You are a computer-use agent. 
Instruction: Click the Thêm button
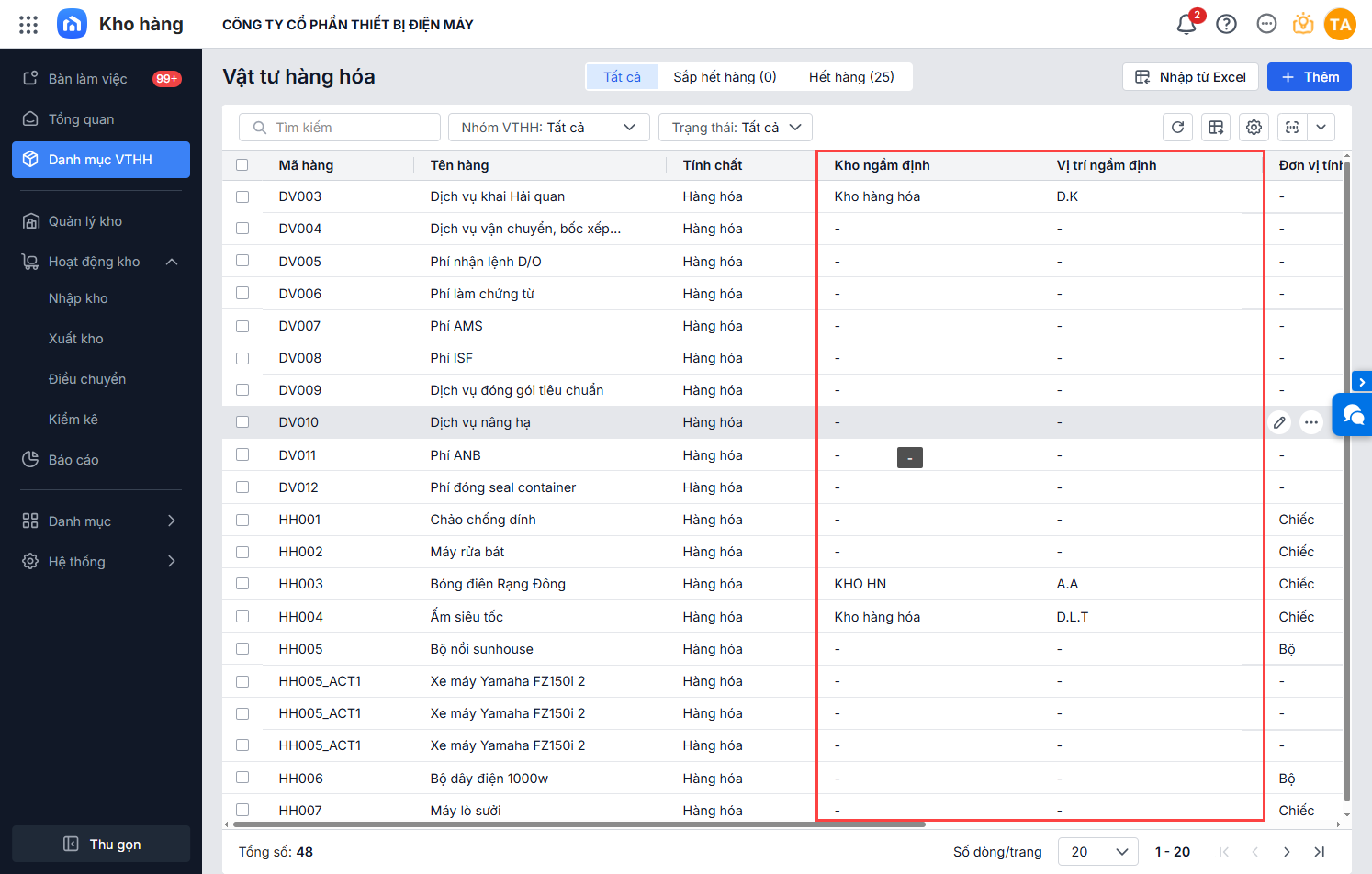tap(1309, 77)
